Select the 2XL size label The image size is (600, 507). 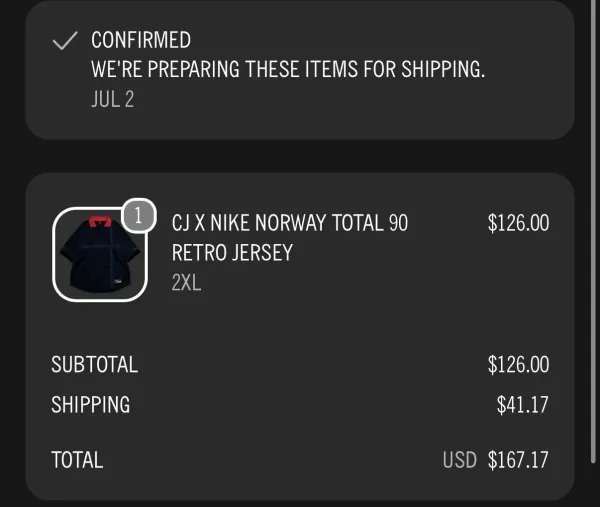[x=186, y=283]
